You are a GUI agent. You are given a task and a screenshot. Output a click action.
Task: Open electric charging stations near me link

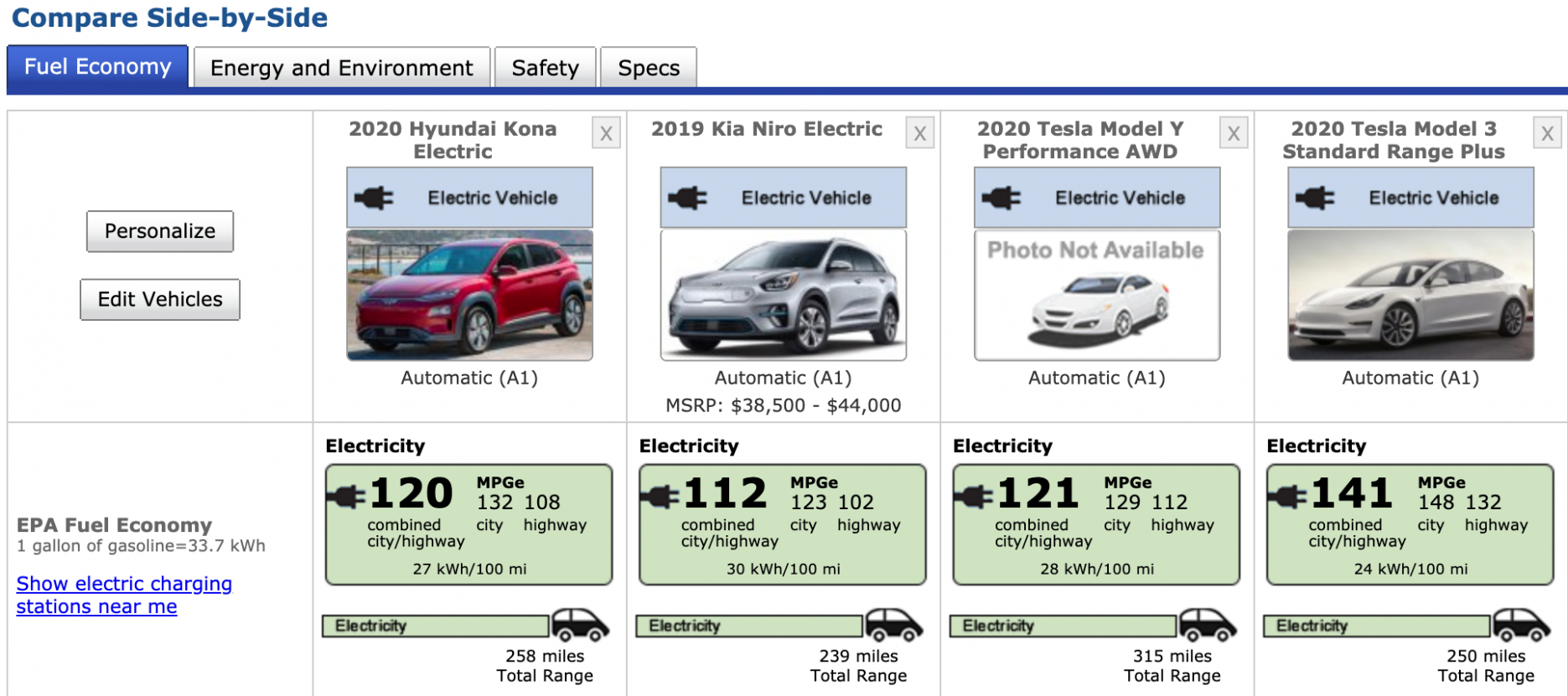coord(124,595)
